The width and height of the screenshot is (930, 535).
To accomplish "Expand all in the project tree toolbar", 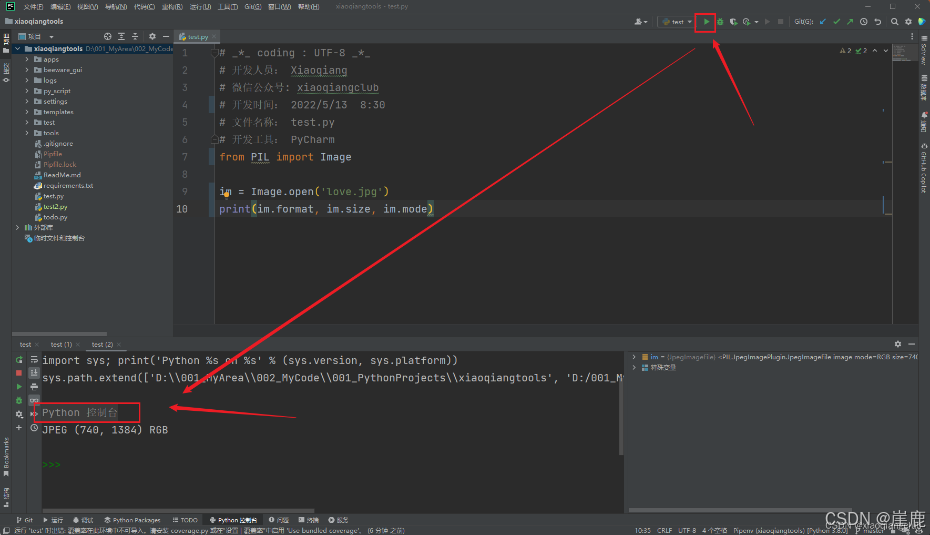I will pos(121,37).
